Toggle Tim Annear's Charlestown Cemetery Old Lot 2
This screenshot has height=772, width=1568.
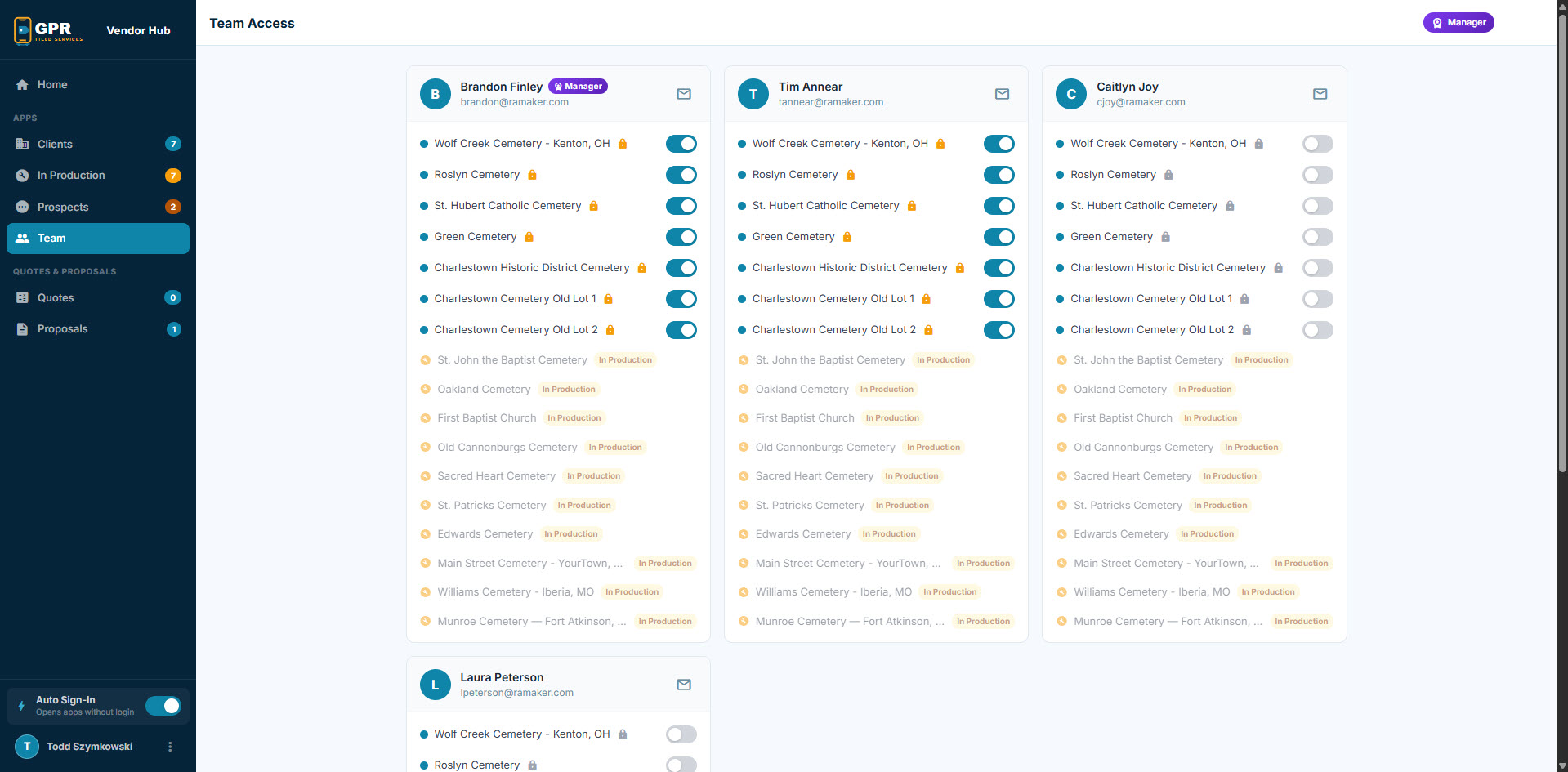point(998,330)
